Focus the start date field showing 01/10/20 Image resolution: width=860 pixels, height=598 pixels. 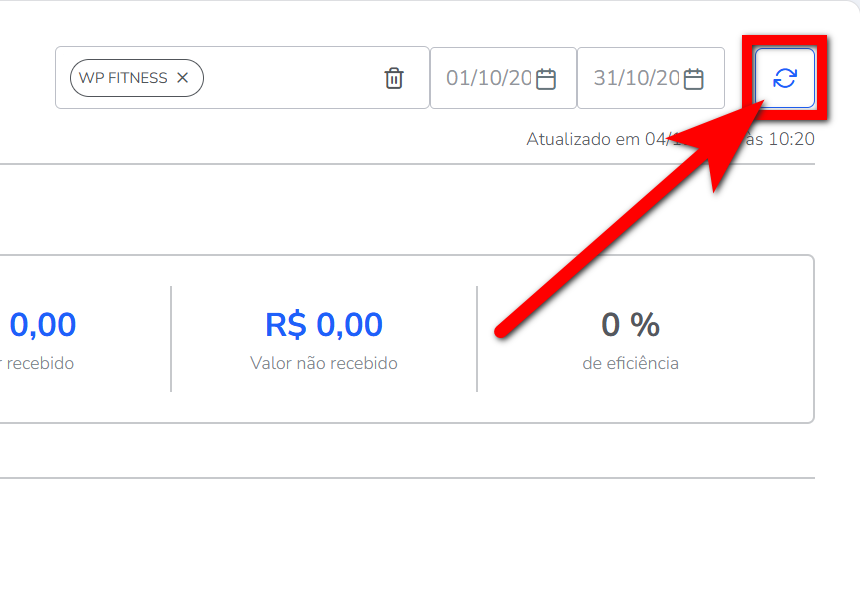[x=489, y=78]
